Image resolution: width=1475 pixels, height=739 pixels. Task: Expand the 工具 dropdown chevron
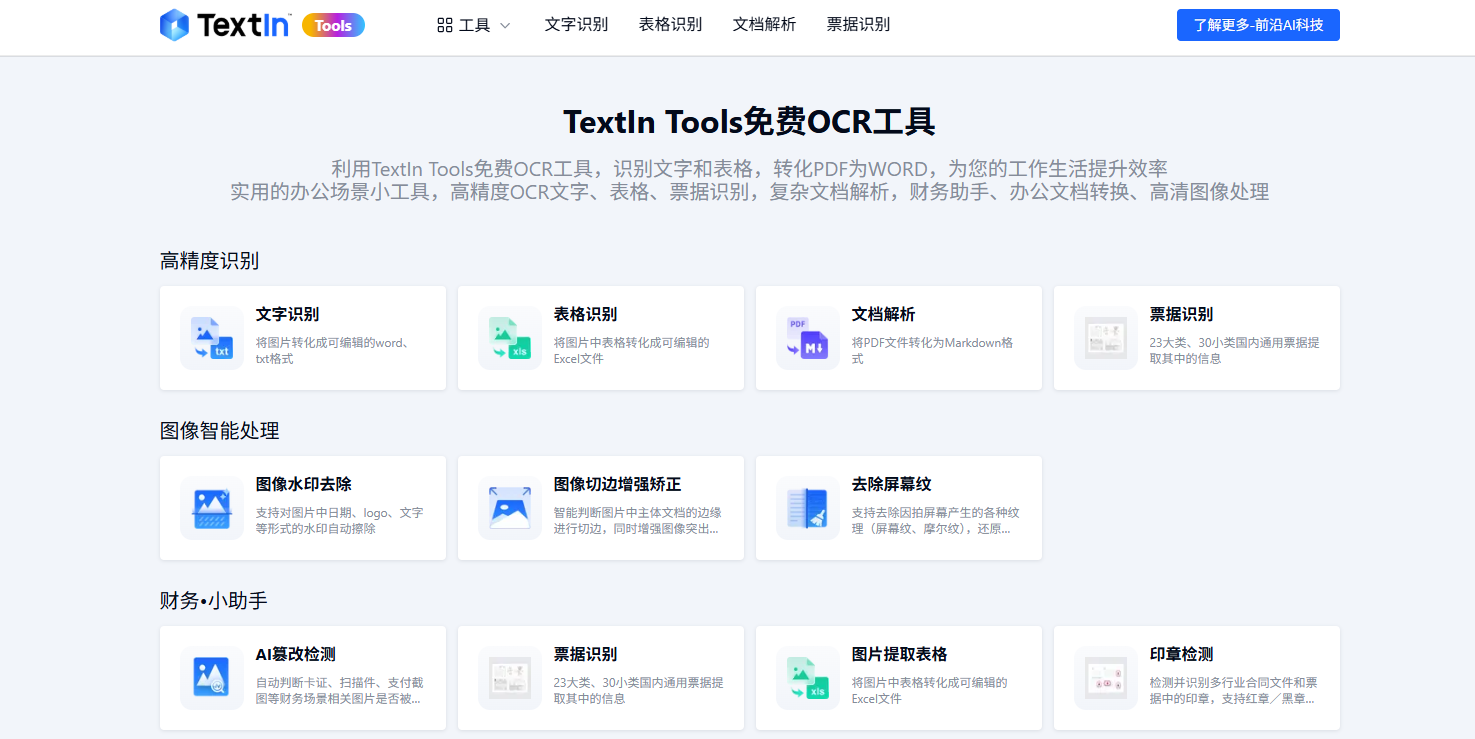(x=505, y=25)
